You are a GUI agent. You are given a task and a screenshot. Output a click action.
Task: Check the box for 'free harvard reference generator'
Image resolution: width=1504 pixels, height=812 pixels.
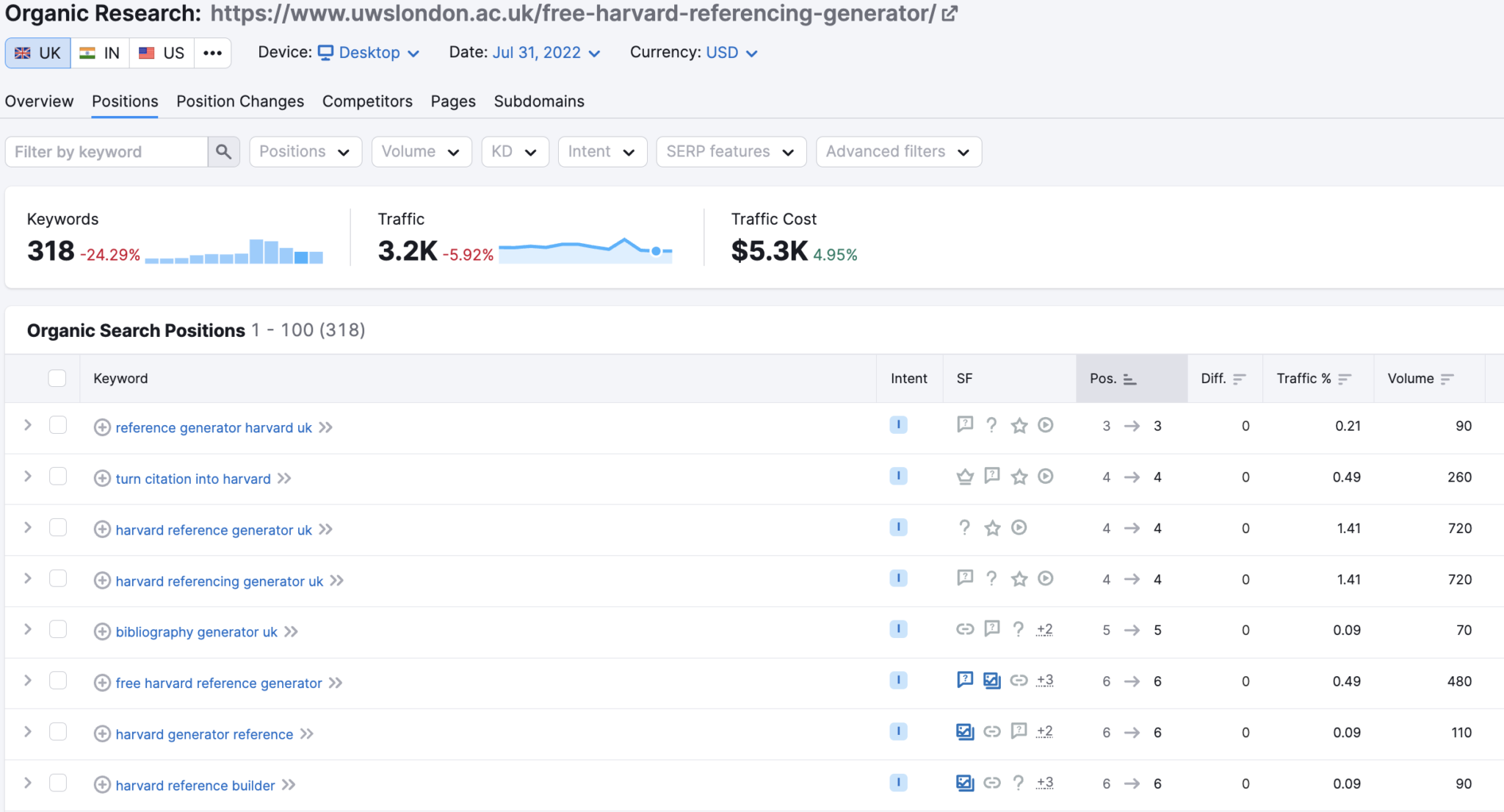click(x=58, y=681)
